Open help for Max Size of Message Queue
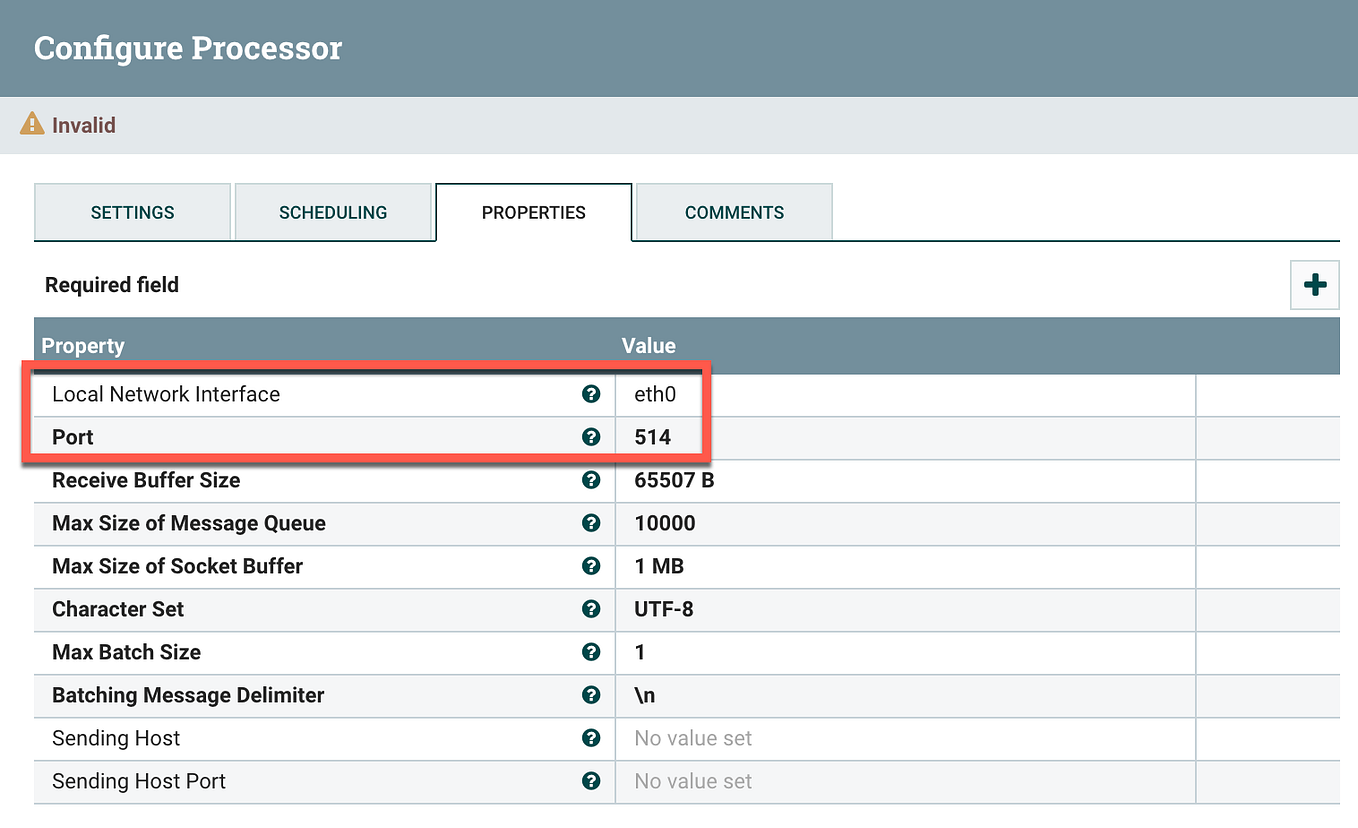This screenshot has height=828, width=1358. (x=591, y=523)
